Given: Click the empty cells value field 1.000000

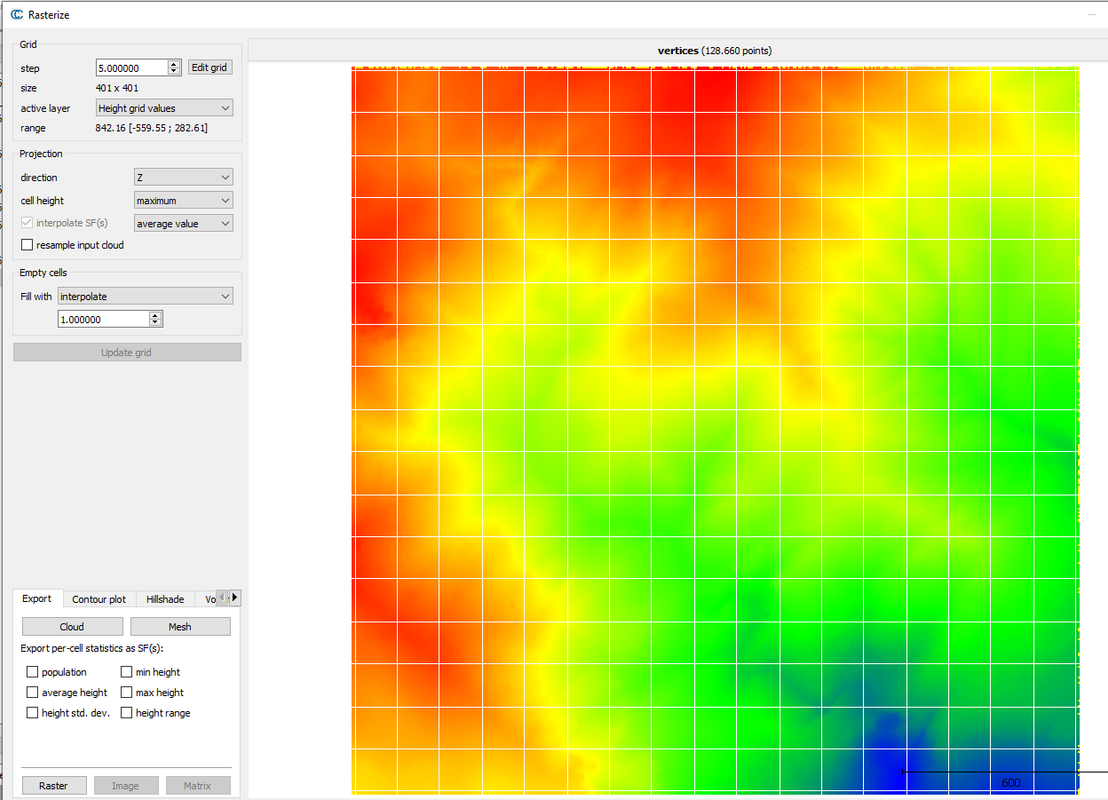Looking at the screenshot, I should coord(103,319).
